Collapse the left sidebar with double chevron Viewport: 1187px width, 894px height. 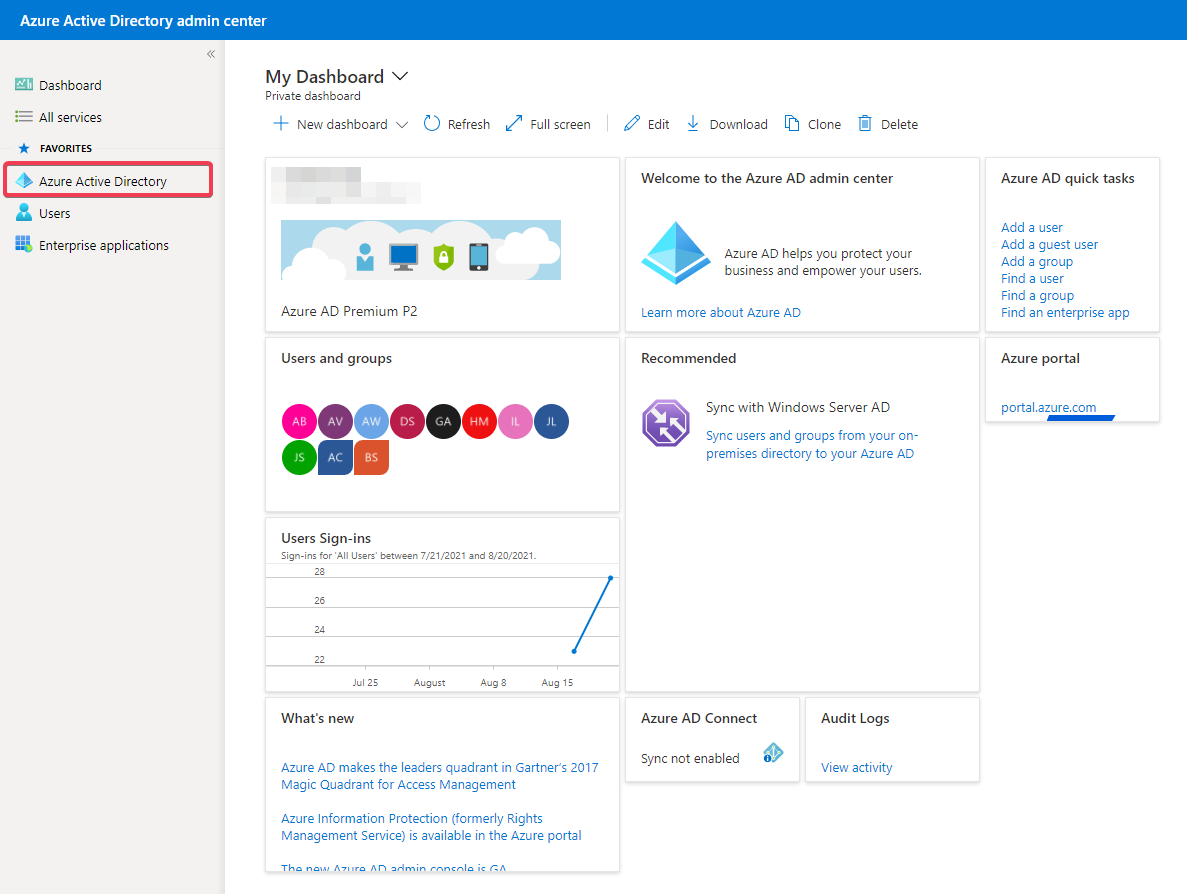[x=211, y=54]
